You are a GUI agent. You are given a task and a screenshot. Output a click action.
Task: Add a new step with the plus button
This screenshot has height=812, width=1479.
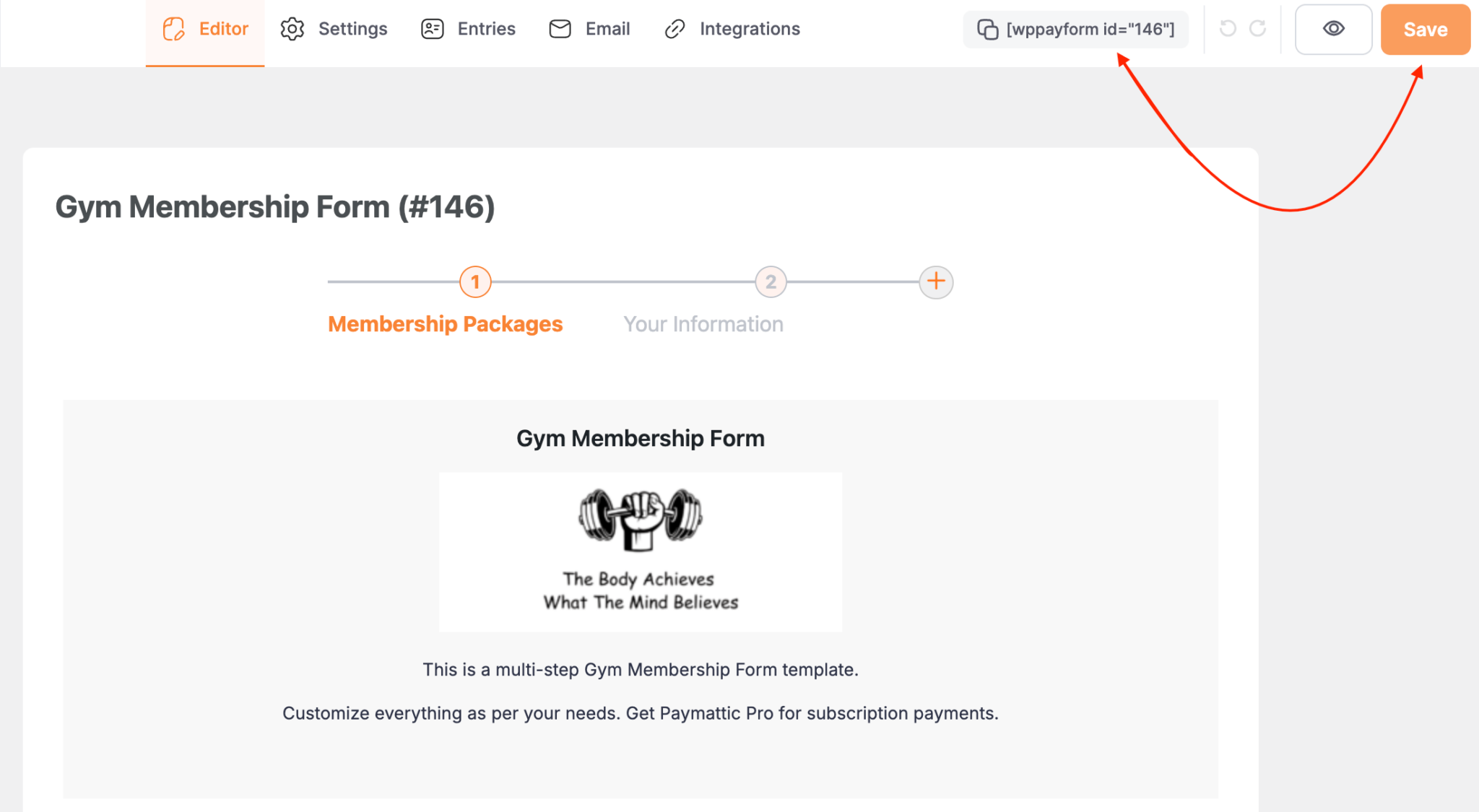[935, 281]
